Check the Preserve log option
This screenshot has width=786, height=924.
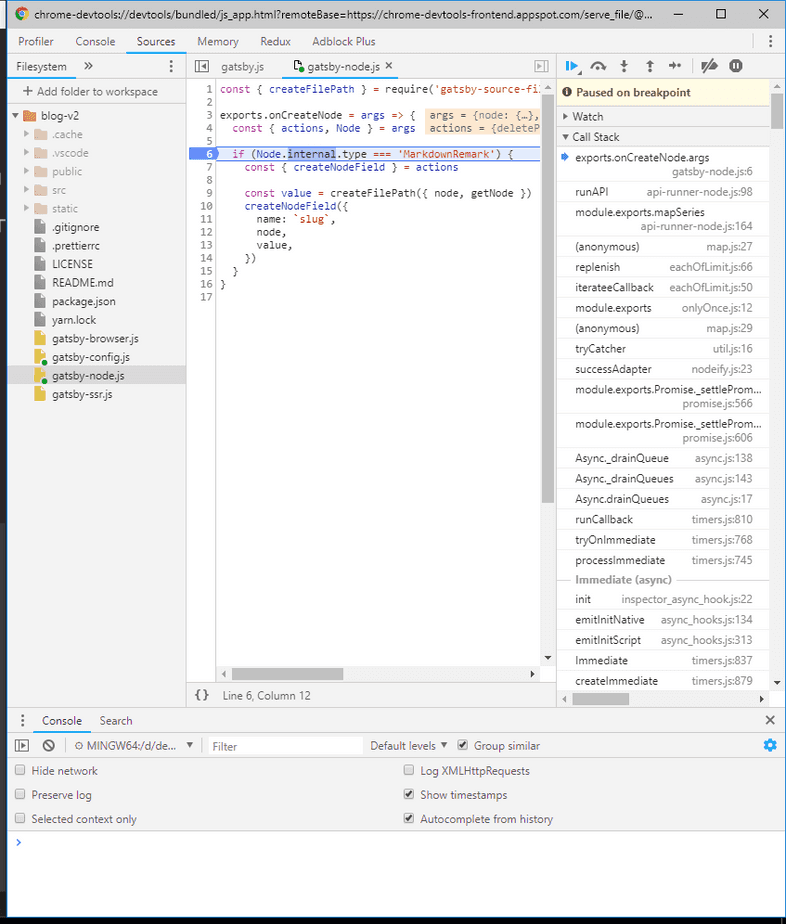point(21,795)
